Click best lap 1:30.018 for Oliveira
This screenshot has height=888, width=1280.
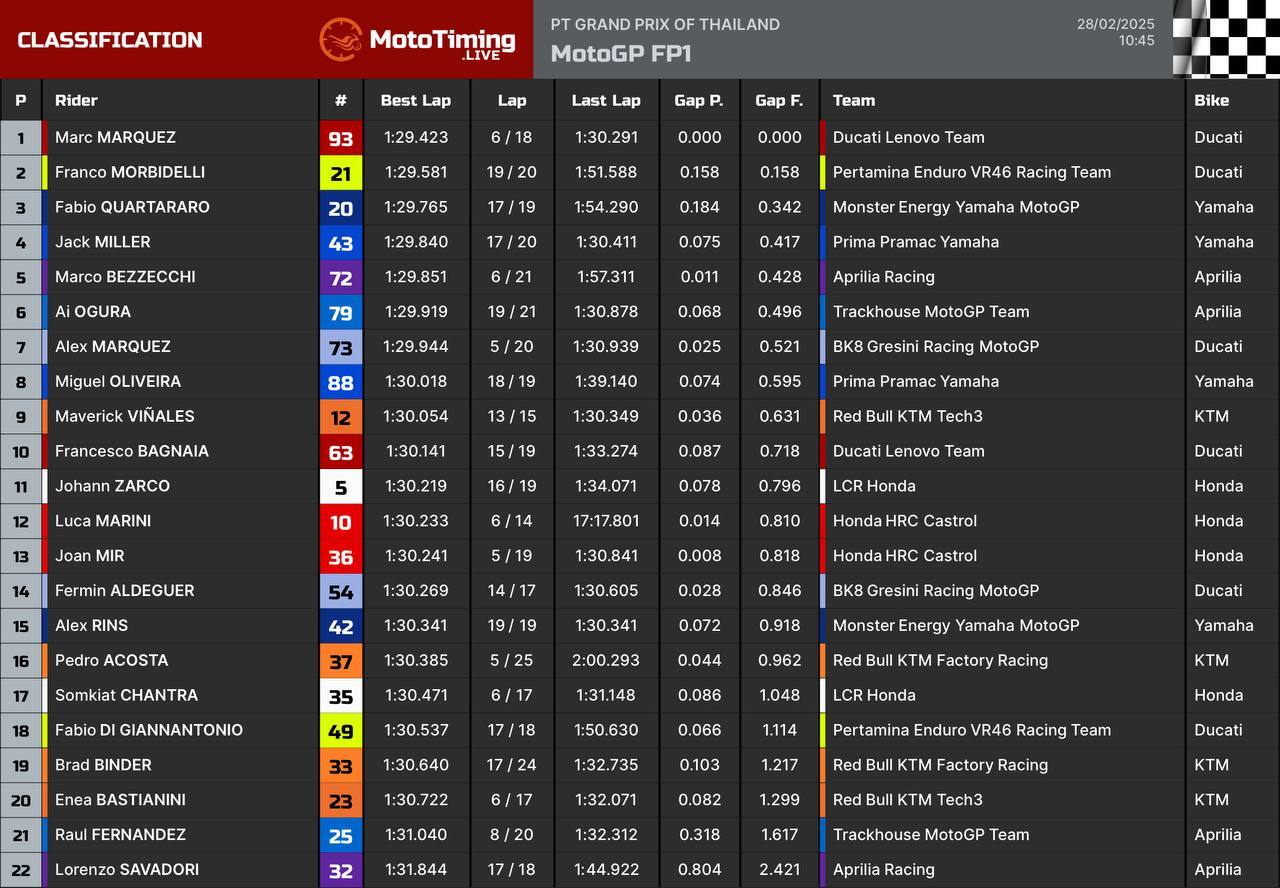[x=416, y=381]
